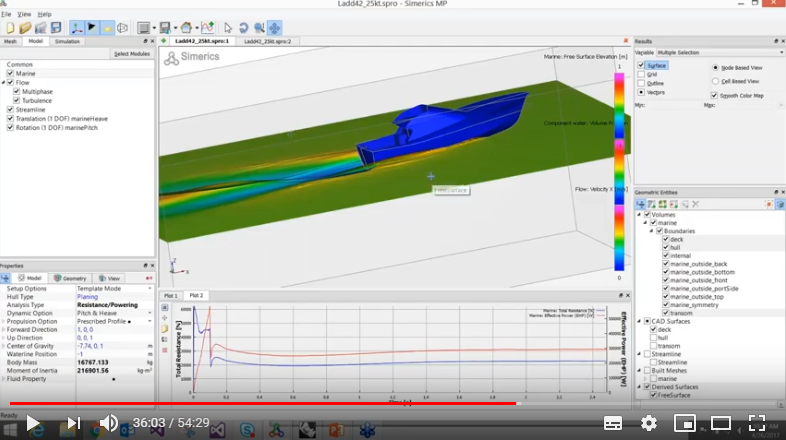786x440 pixels.
Task: Toggle video subtitles/captions icon
Action: [x=613, y=423]
